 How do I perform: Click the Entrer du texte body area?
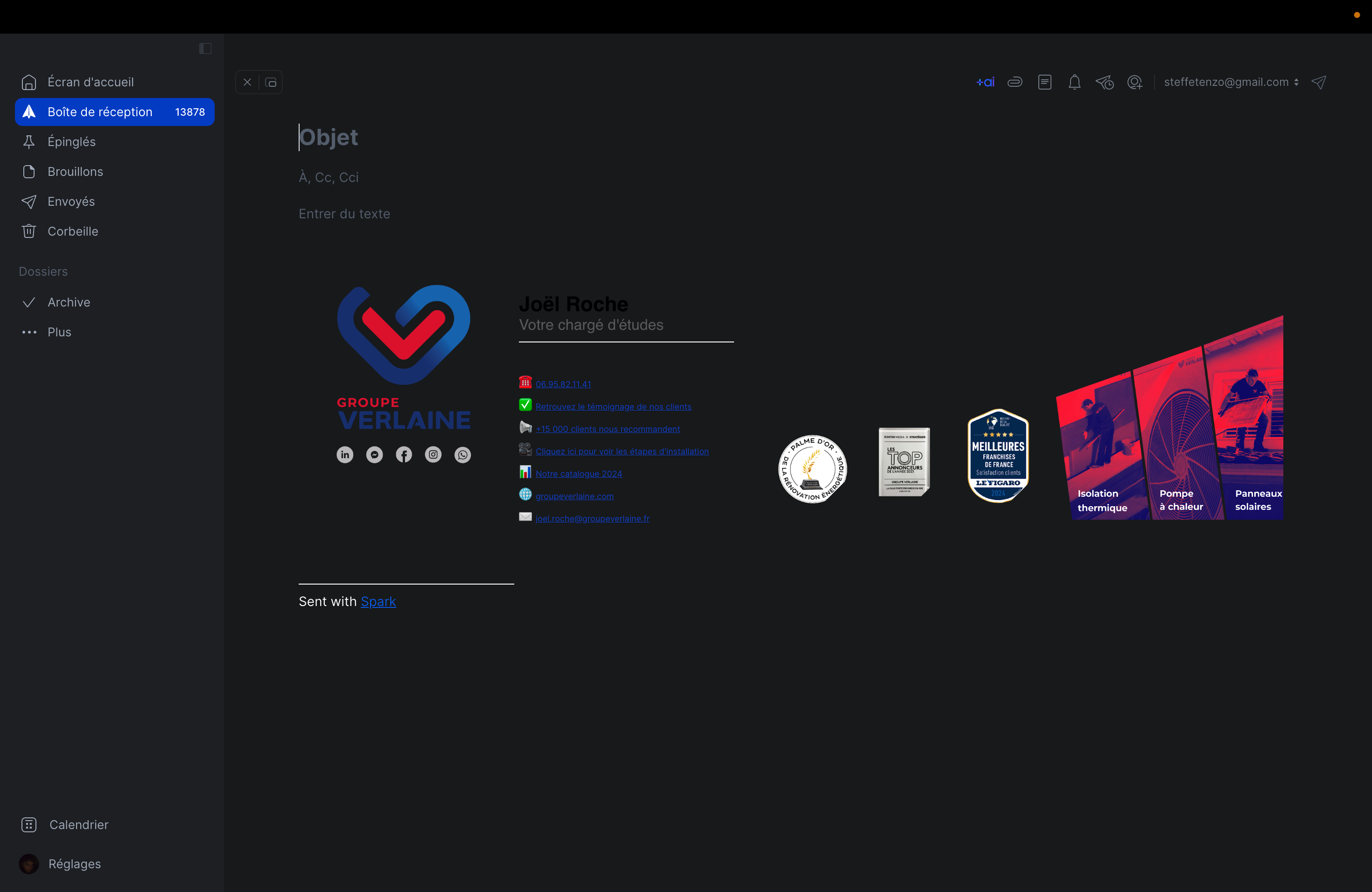(x=345, y=214)
